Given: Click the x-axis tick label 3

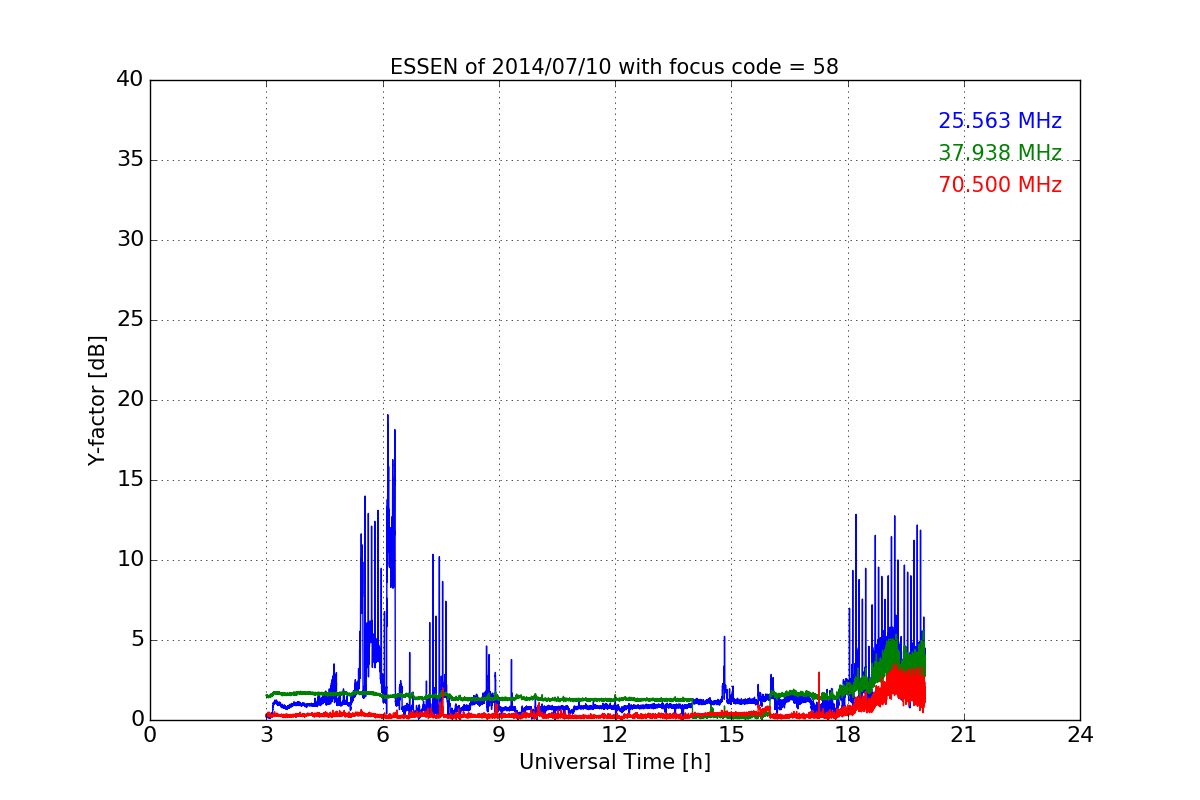Looking at the screenshot, I should [x=266, y=735].
